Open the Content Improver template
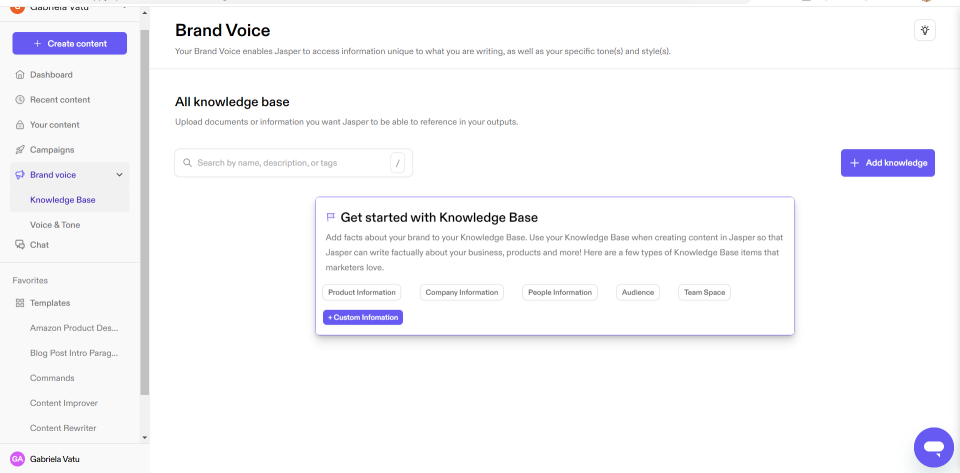 (64, 403)
